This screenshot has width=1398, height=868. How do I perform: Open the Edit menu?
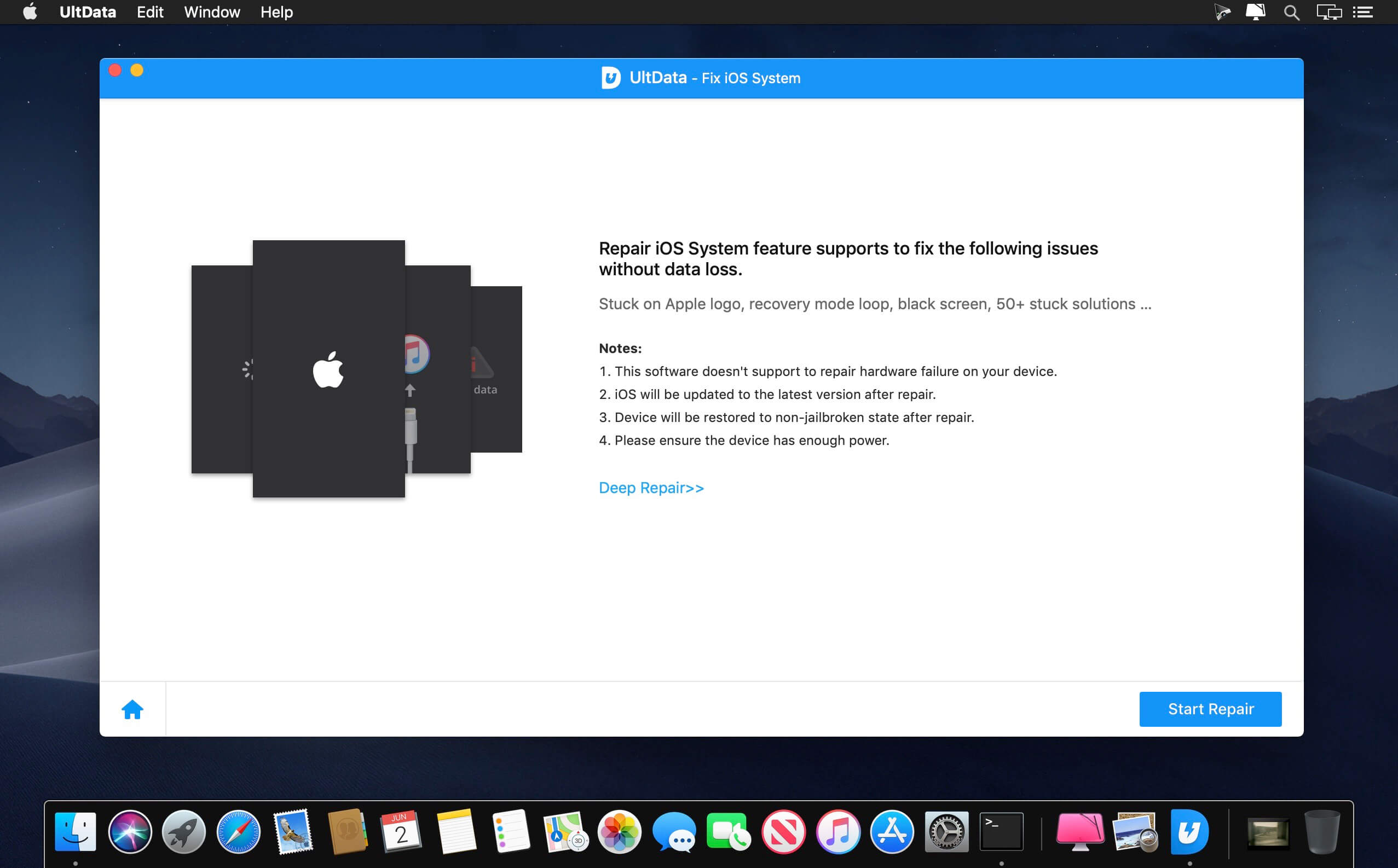(150, 12)
